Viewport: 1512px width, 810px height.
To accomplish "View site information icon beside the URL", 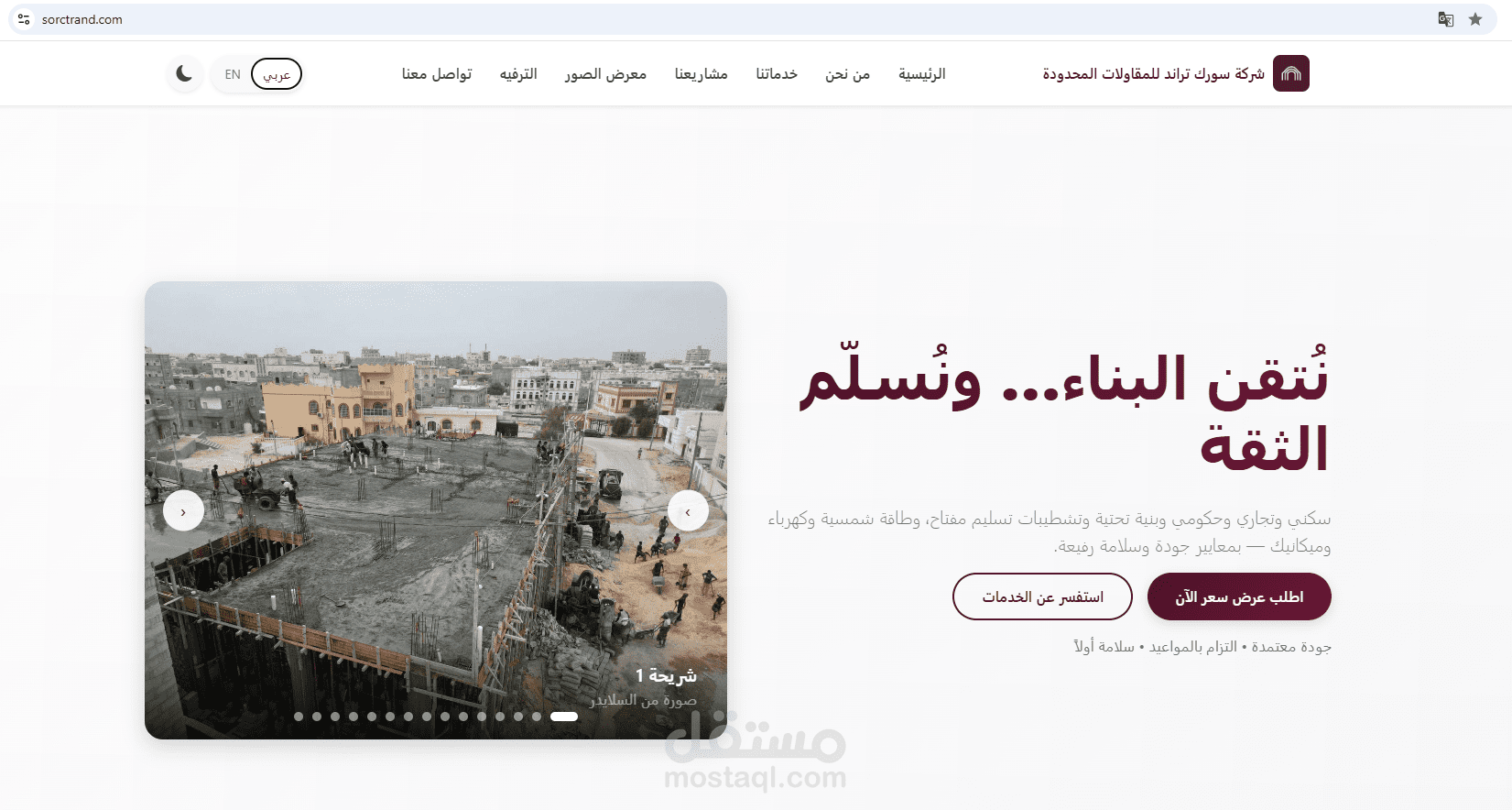I will point(24,19).
